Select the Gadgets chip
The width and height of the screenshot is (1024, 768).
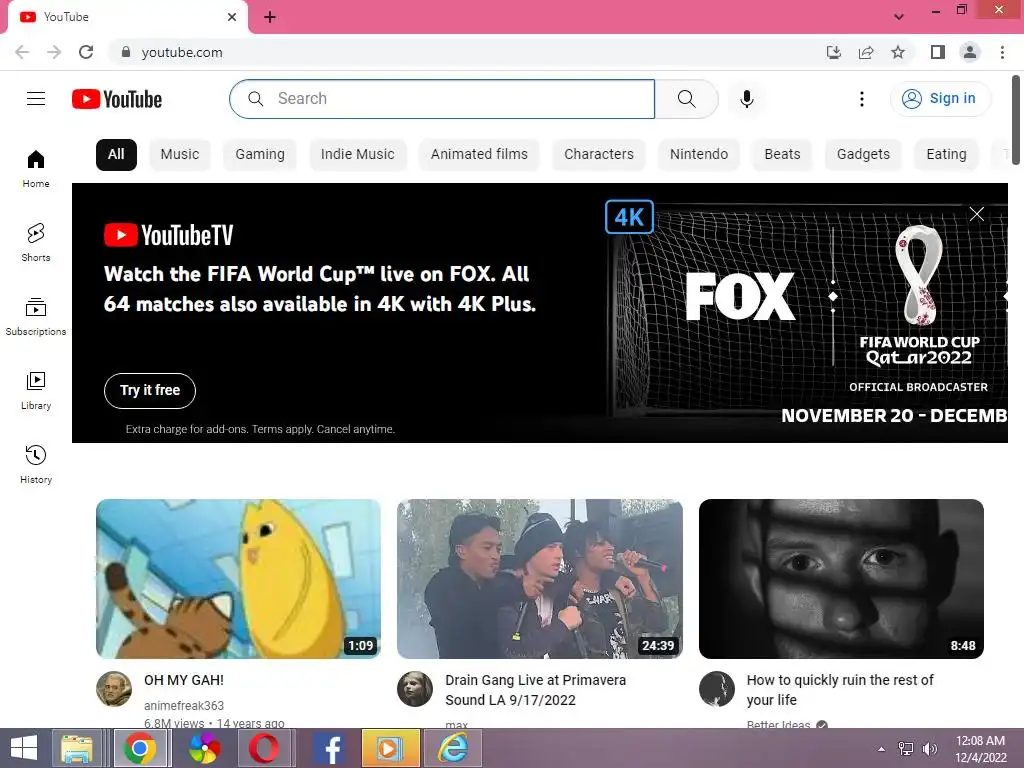[863, 155]
